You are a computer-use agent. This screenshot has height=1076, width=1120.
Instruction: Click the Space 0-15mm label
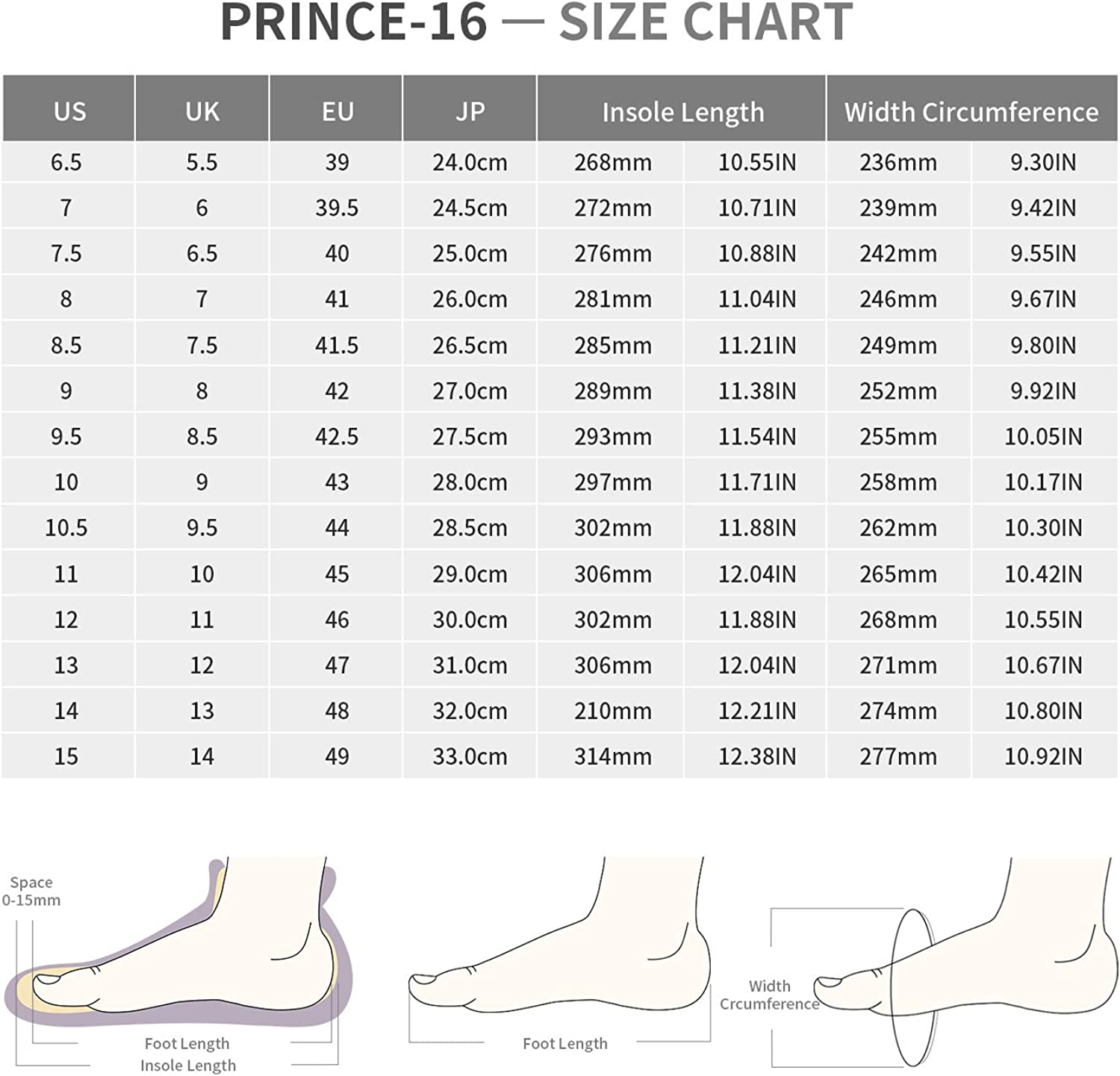pos(31,891)
